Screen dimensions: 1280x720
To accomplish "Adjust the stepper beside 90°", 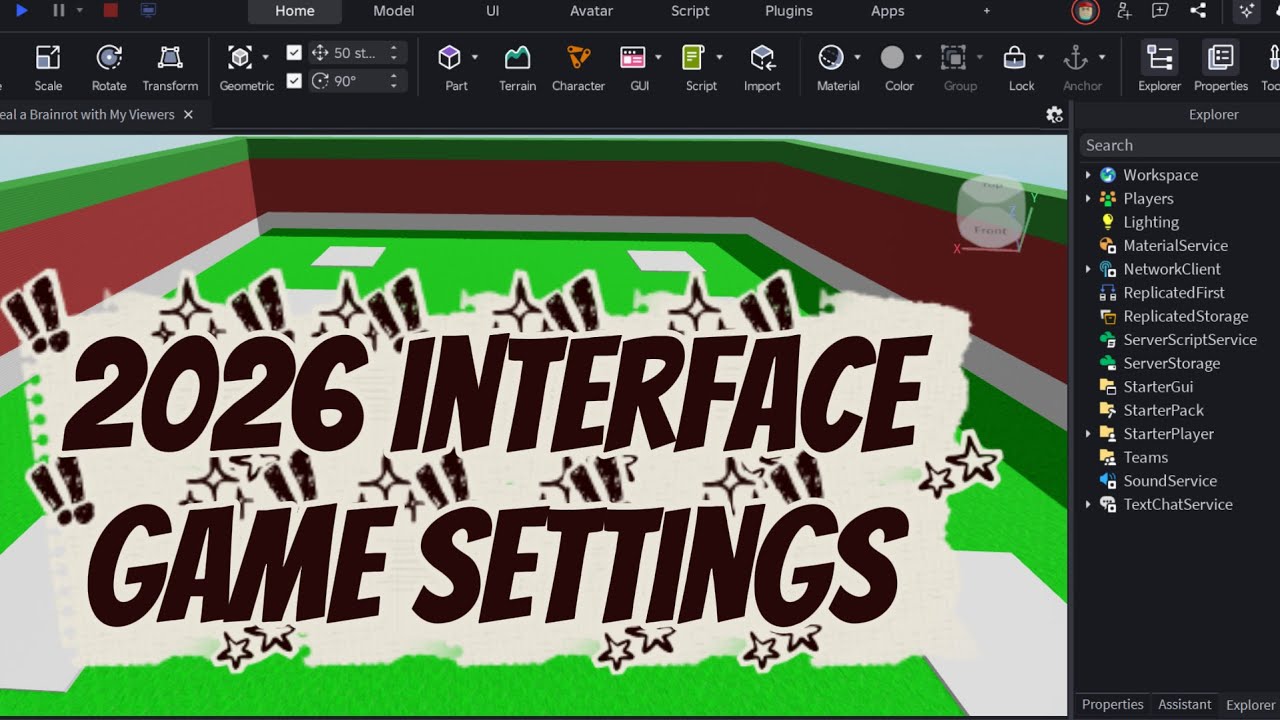I will click(x=394, y=81).
